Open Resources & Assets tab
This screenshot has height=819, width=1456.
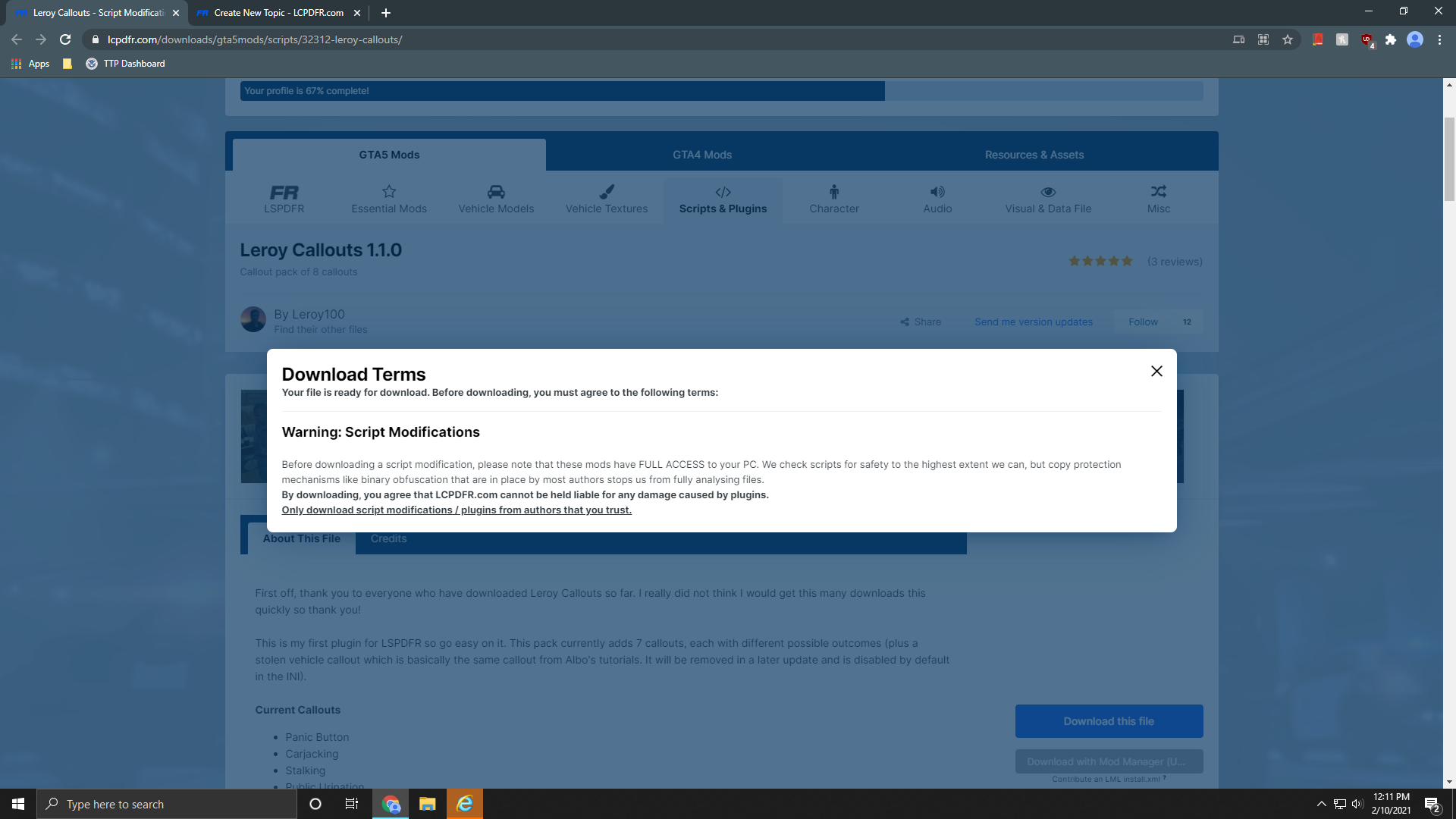1034,155
